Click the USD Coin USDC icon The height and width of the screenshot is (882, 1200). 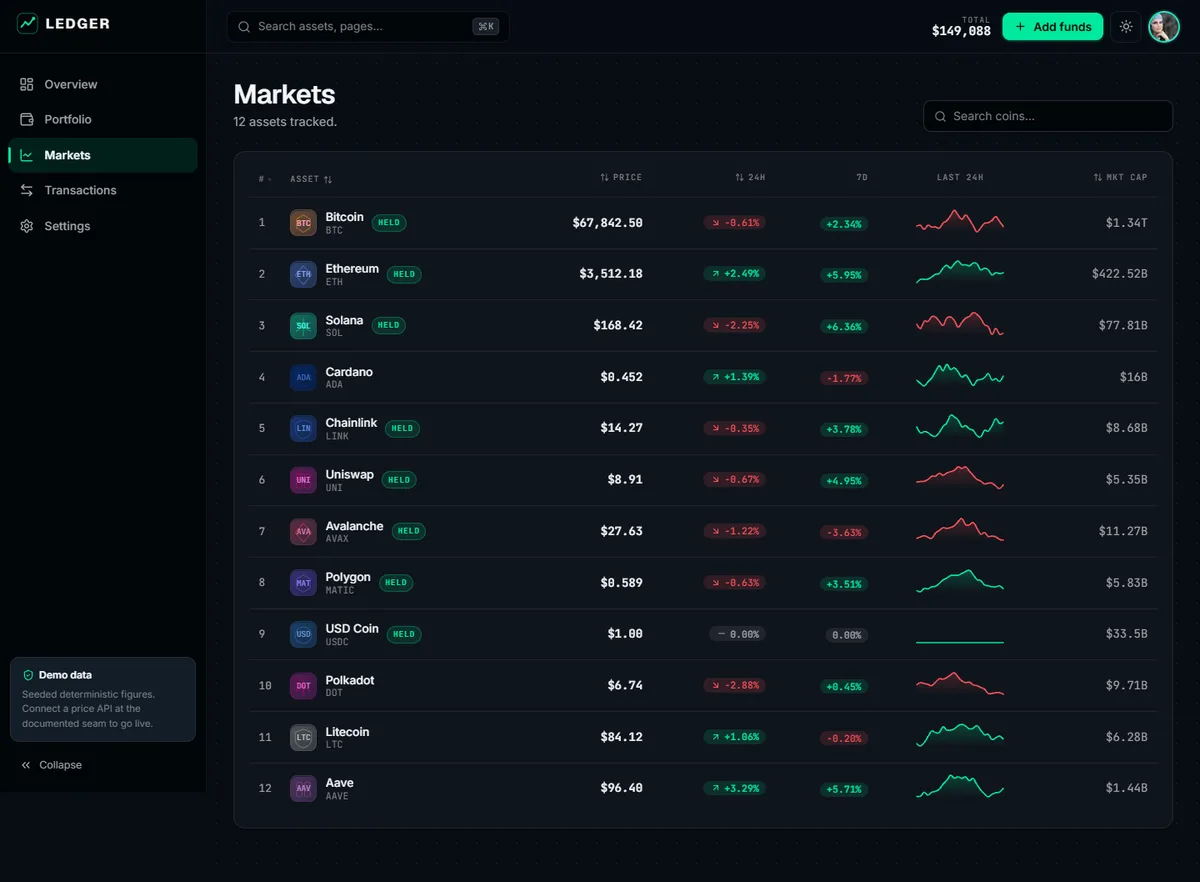(303, 634)
